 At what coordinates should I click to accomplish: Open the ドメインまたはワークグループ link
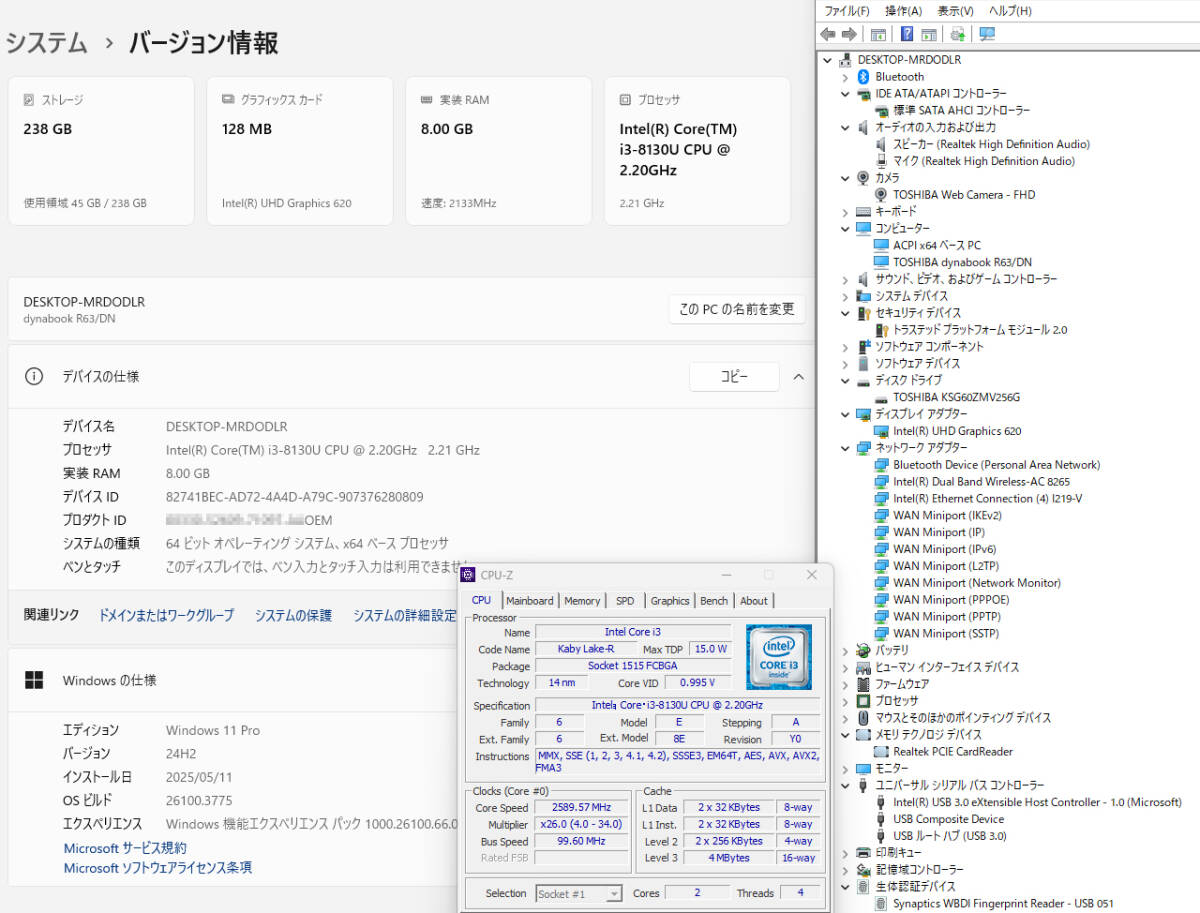166,615
